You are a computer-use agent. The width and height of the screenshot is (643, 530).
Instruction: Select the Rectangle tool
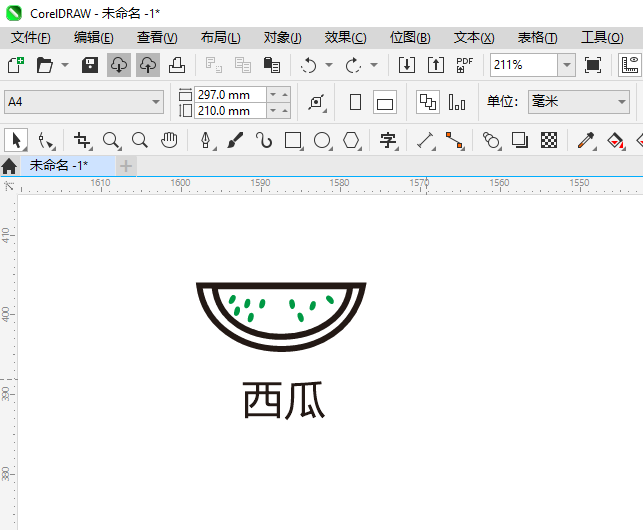[x=293, y=141]
